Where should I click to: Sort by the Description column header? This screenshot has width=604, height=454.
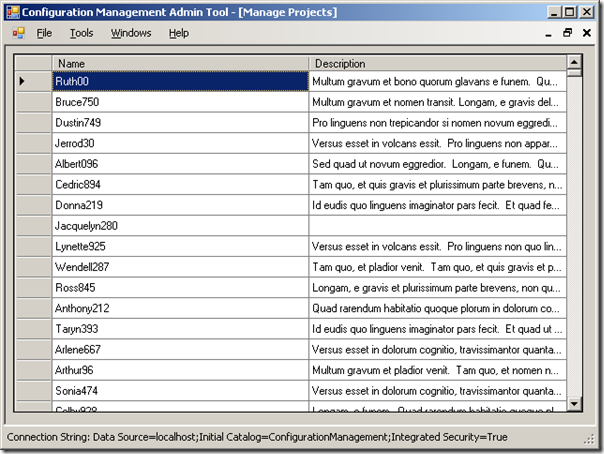click(x=438, y=64)
